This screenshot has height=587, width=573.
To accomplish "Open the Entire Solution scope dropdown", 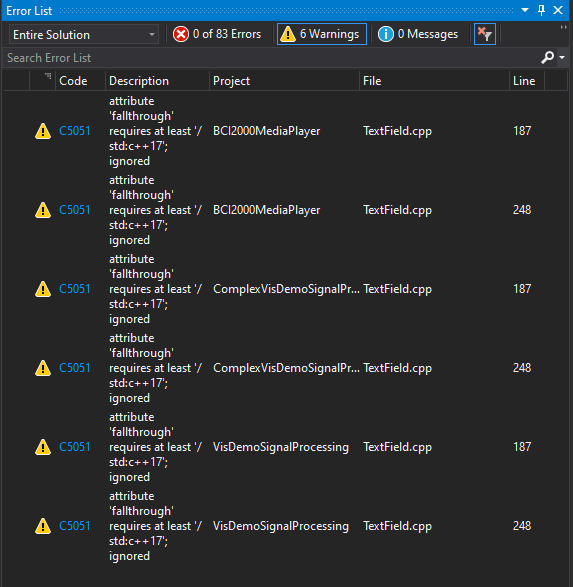I will [84, 35].
